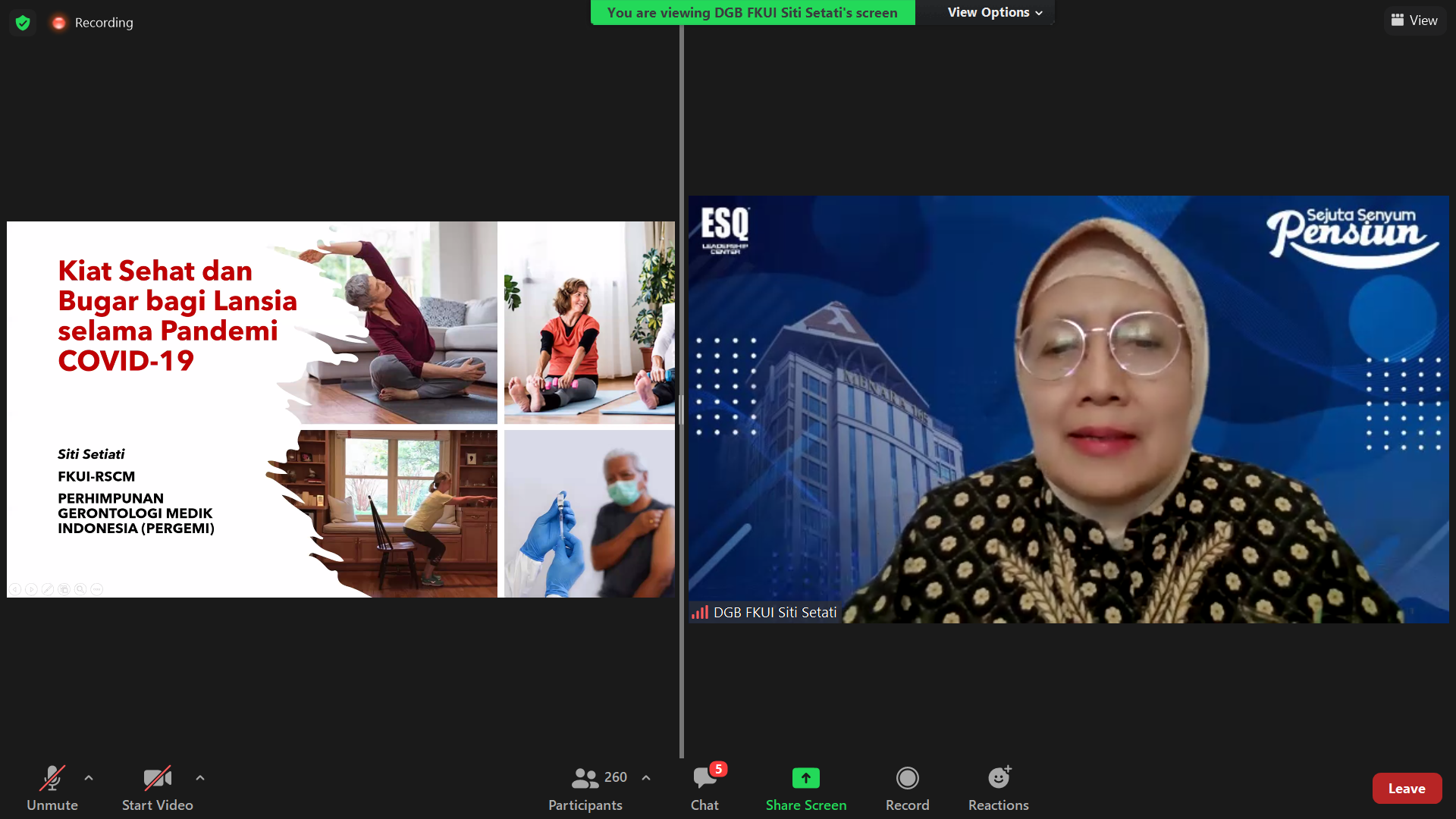Click the slide's next arrow control
The image size is (1456, 819).
[31, 589]
